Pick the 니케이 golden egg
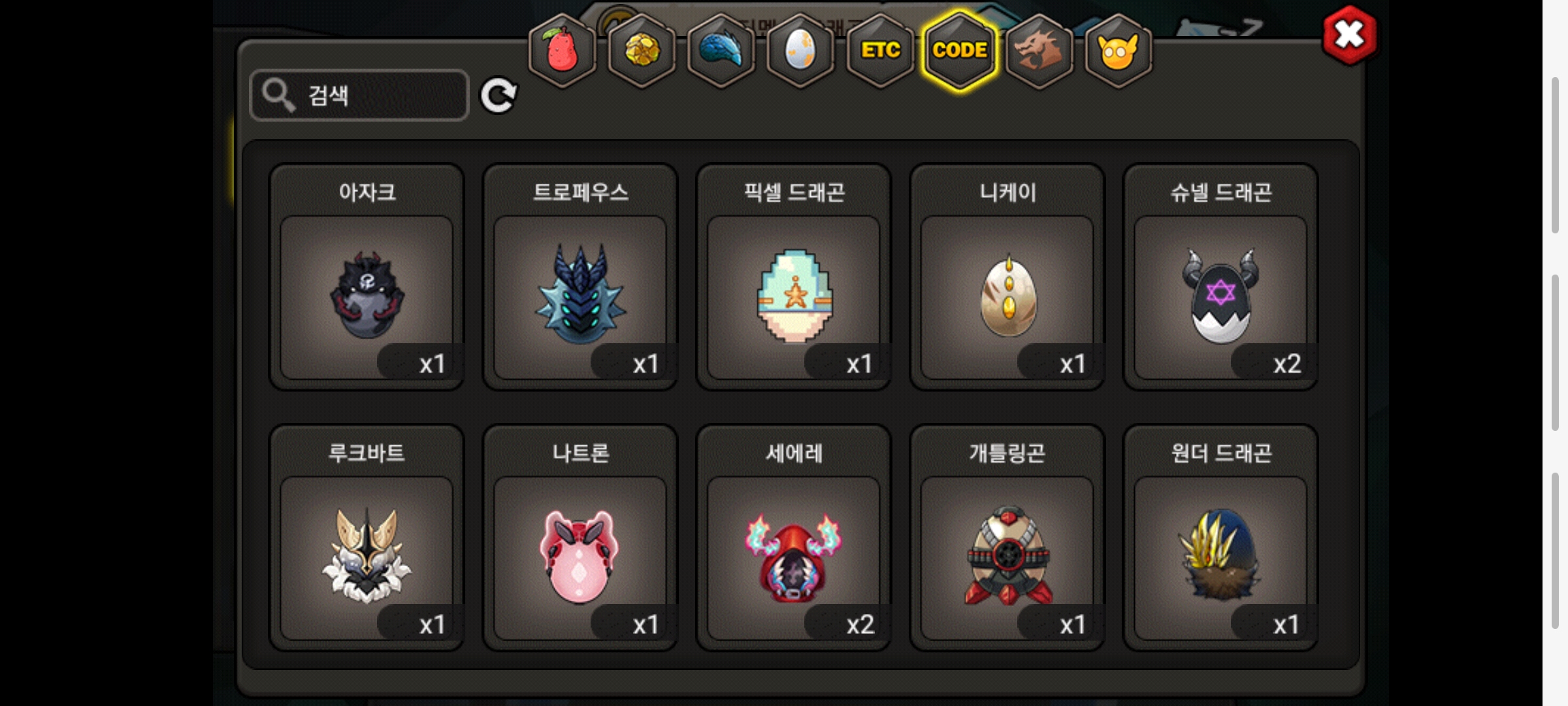Viewport: 1568px width, 706px height. [1007, 277]
